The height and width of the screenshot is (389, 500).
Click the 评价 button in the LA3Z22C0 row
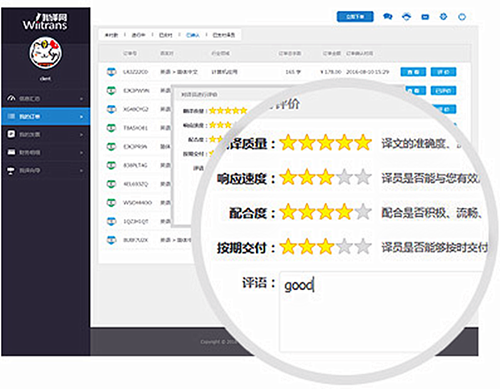[x=443, y=72]
